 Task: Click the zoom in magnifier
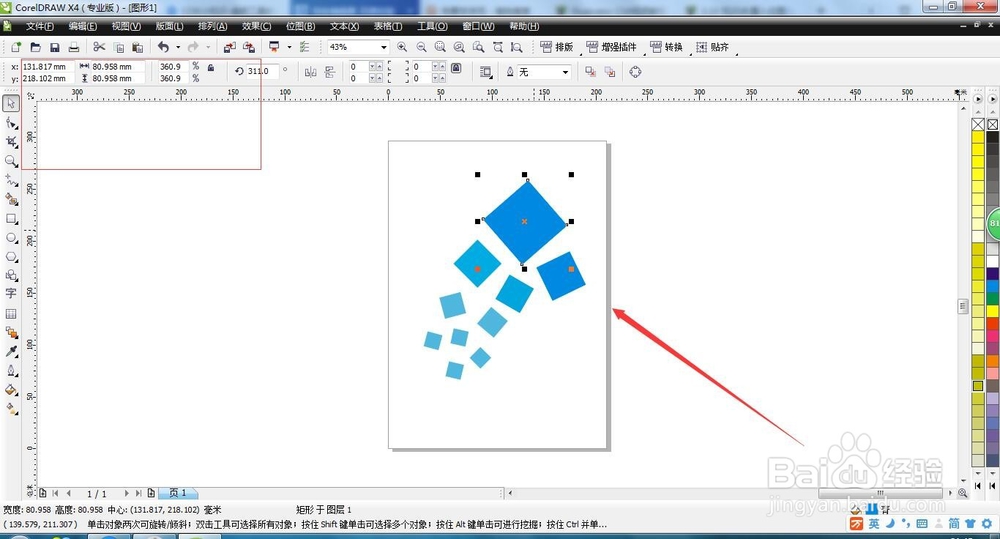[x=402, y=47]
